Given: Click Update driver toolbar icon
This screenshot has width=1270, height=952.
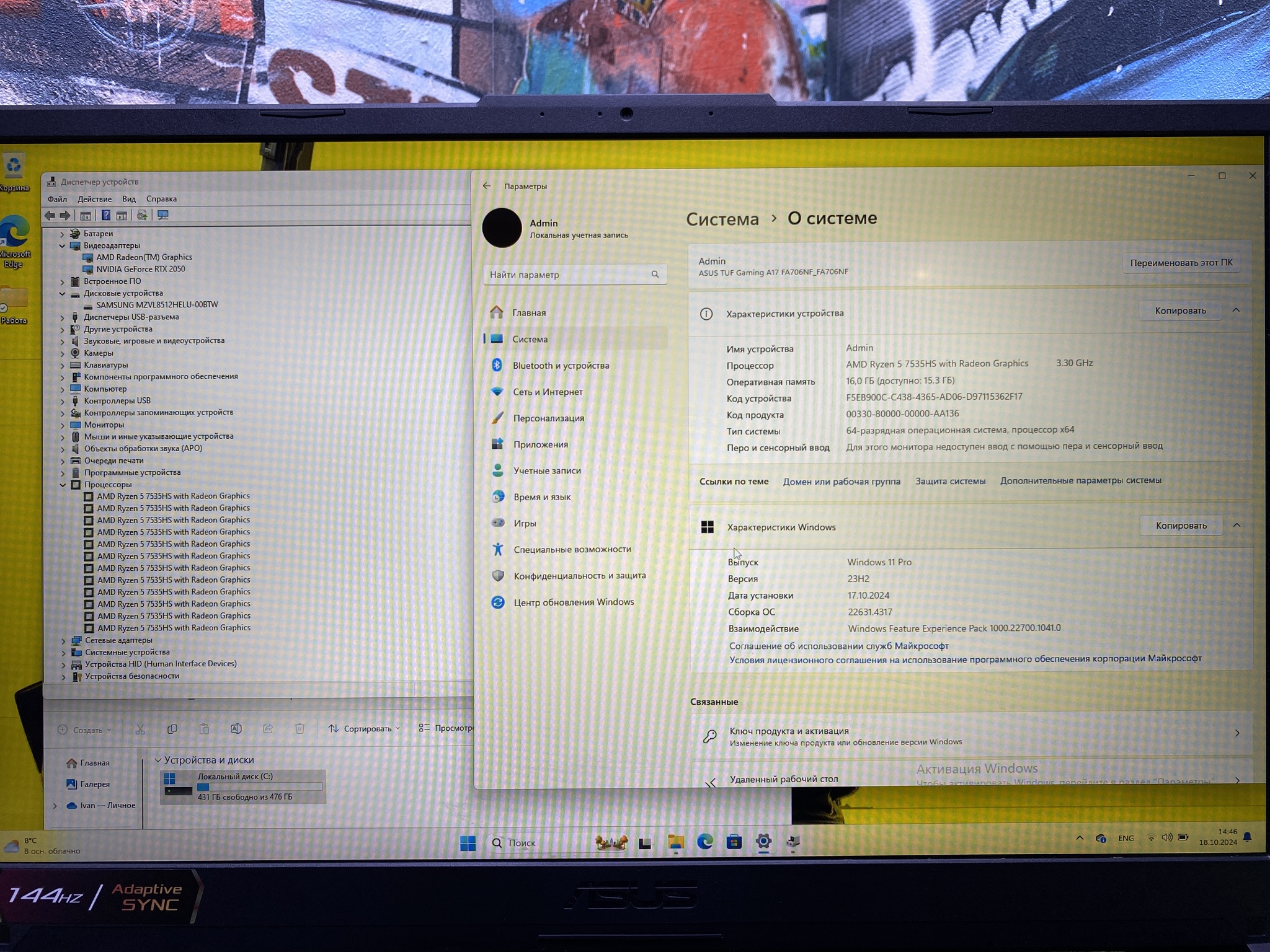Looking at the screenshot, I should point(142,215).
